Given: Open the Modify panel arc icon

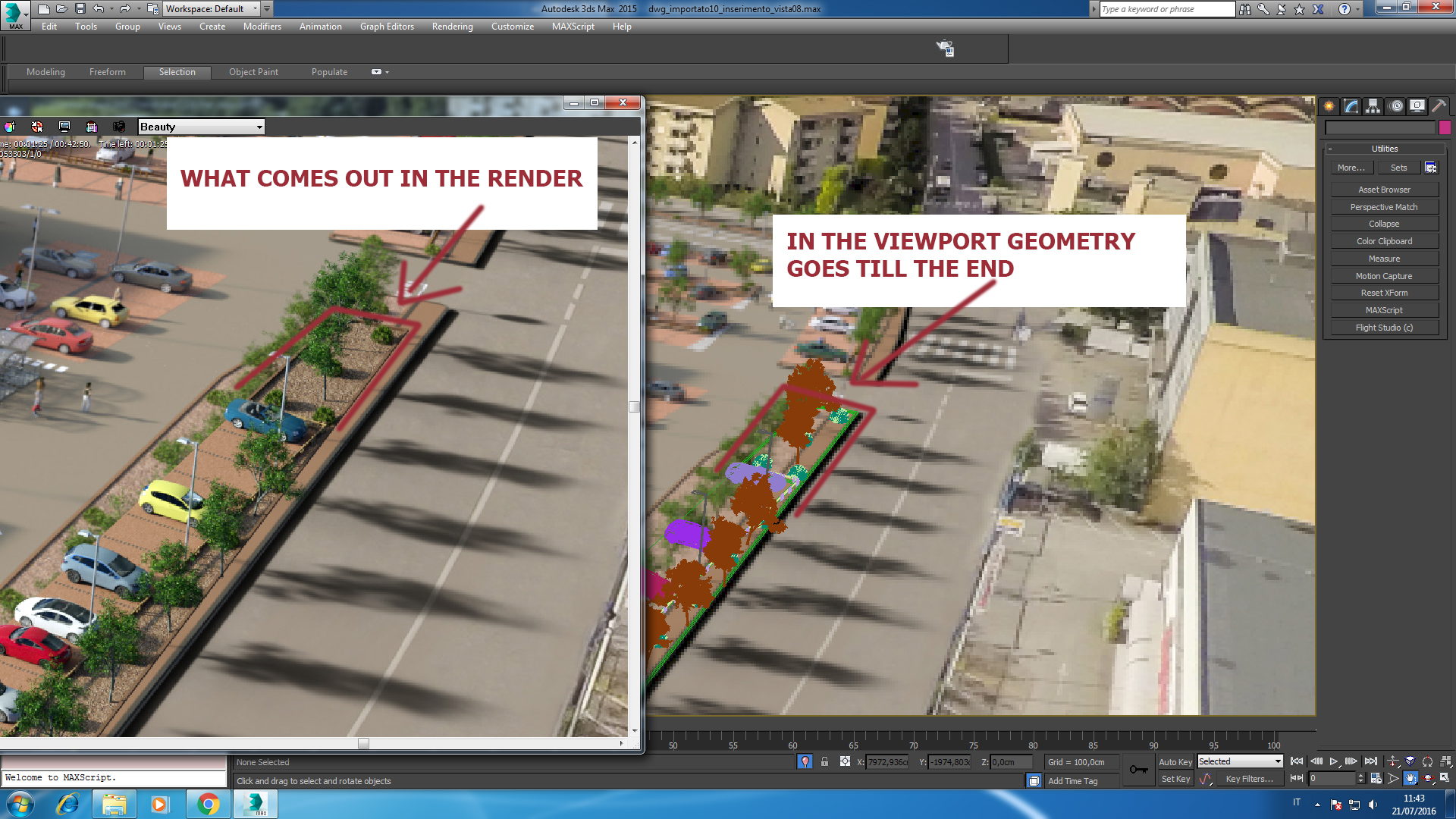Looking at the screenshot, I should [1351, 106].
